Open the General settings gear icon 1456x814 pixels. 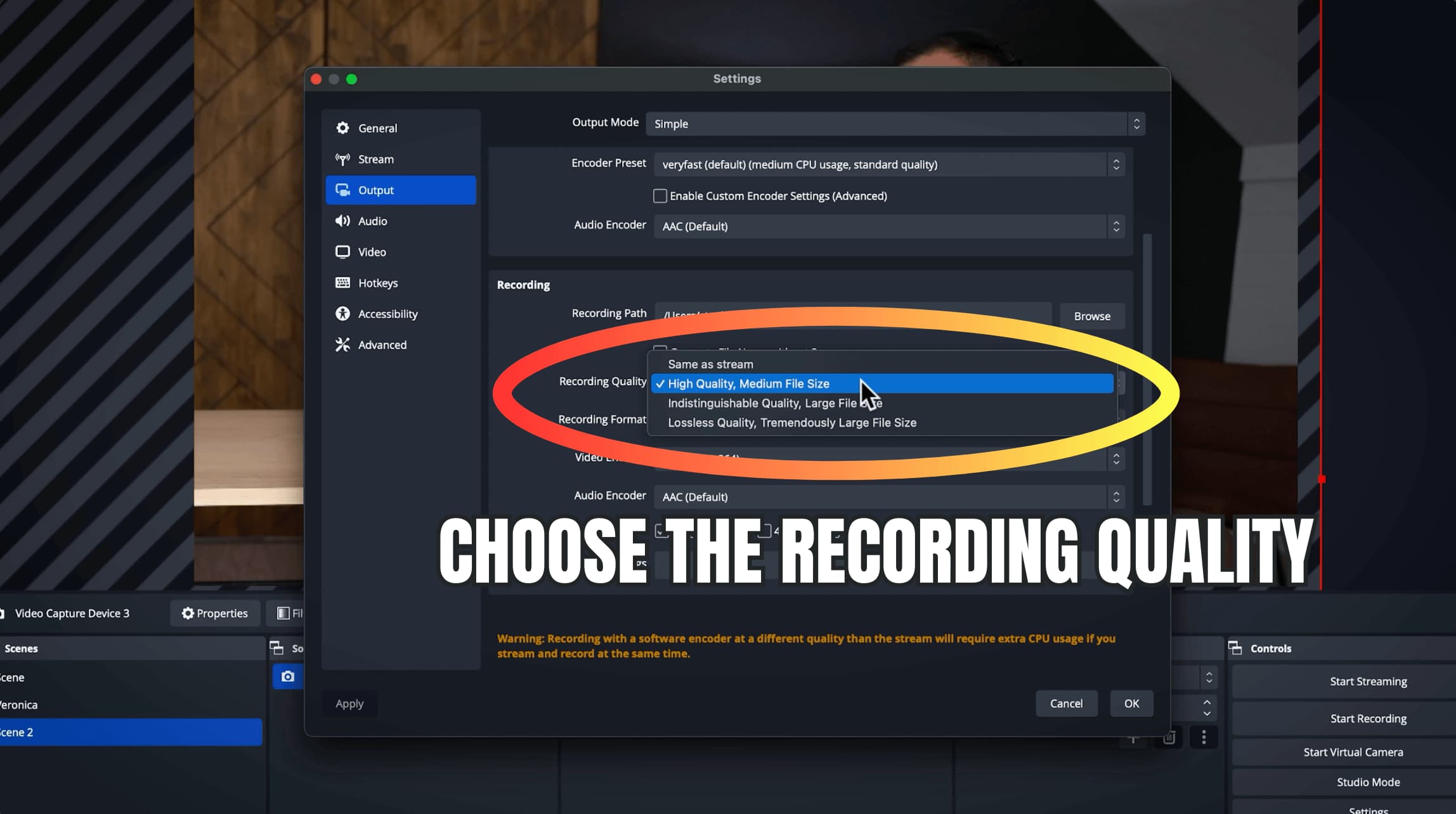pos(342,128)
